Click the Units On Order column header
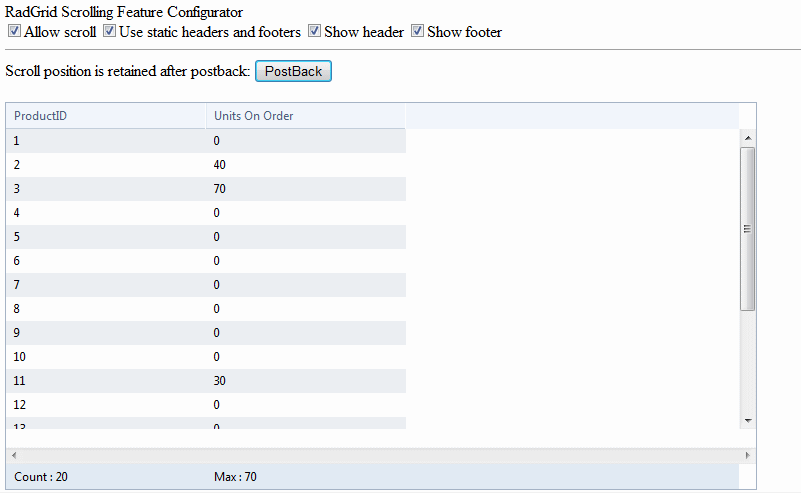The image size is (801, 493). point(254,116)
